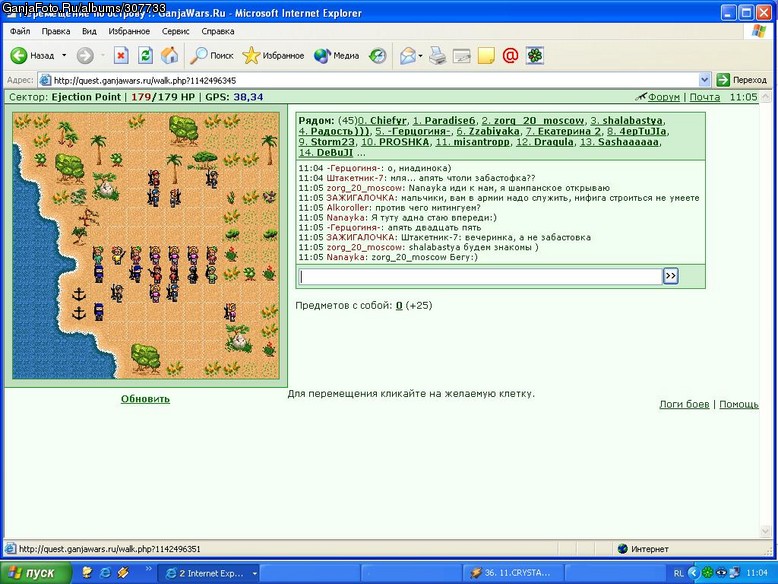Open Search (Поиск) toolbar button

[211, 56]
